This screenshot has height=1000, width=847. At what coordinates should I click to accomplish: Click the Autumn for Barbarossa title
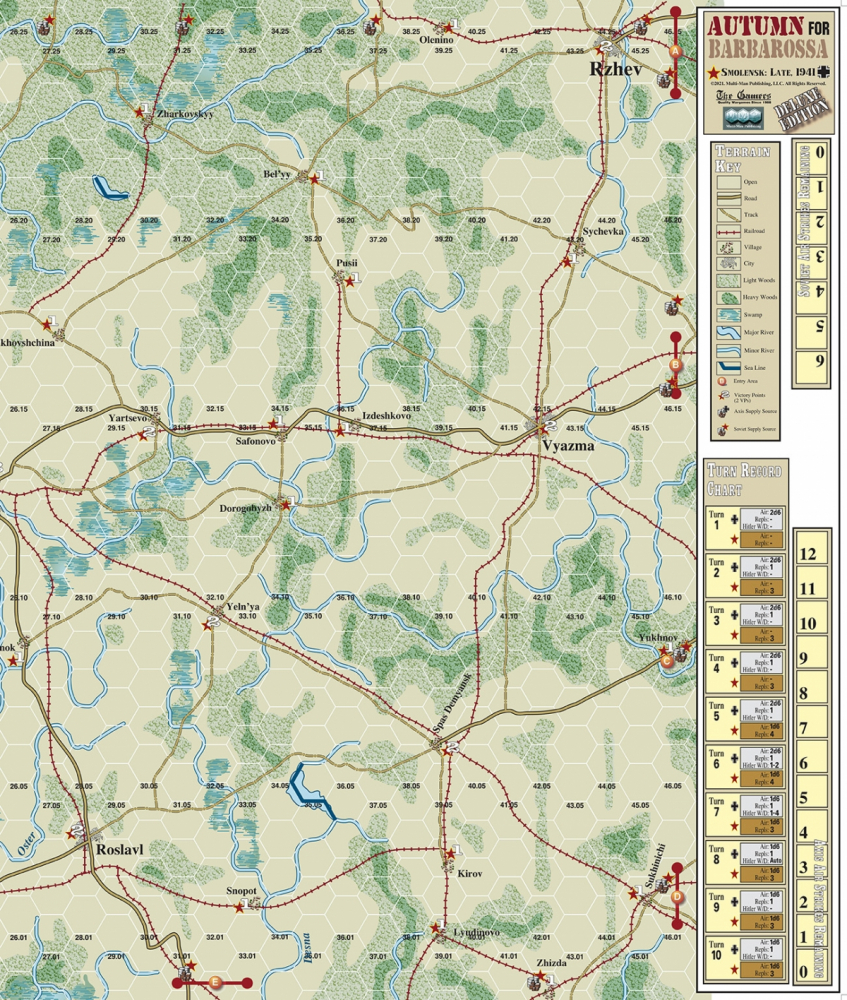(768, 37)
